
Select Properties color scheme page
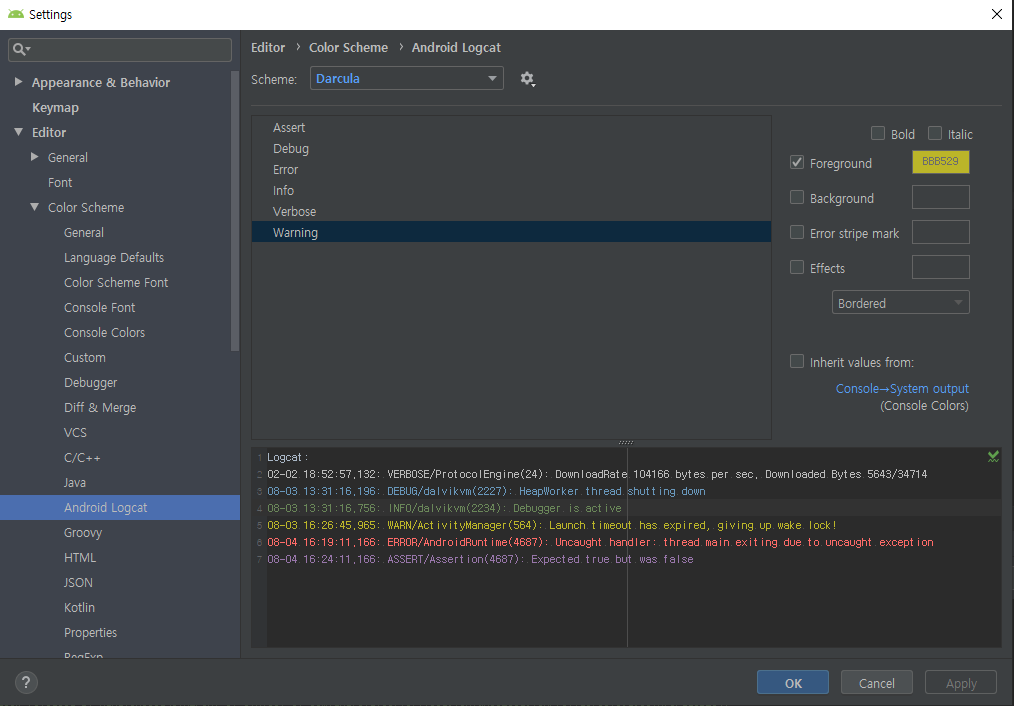click(91, 632)
